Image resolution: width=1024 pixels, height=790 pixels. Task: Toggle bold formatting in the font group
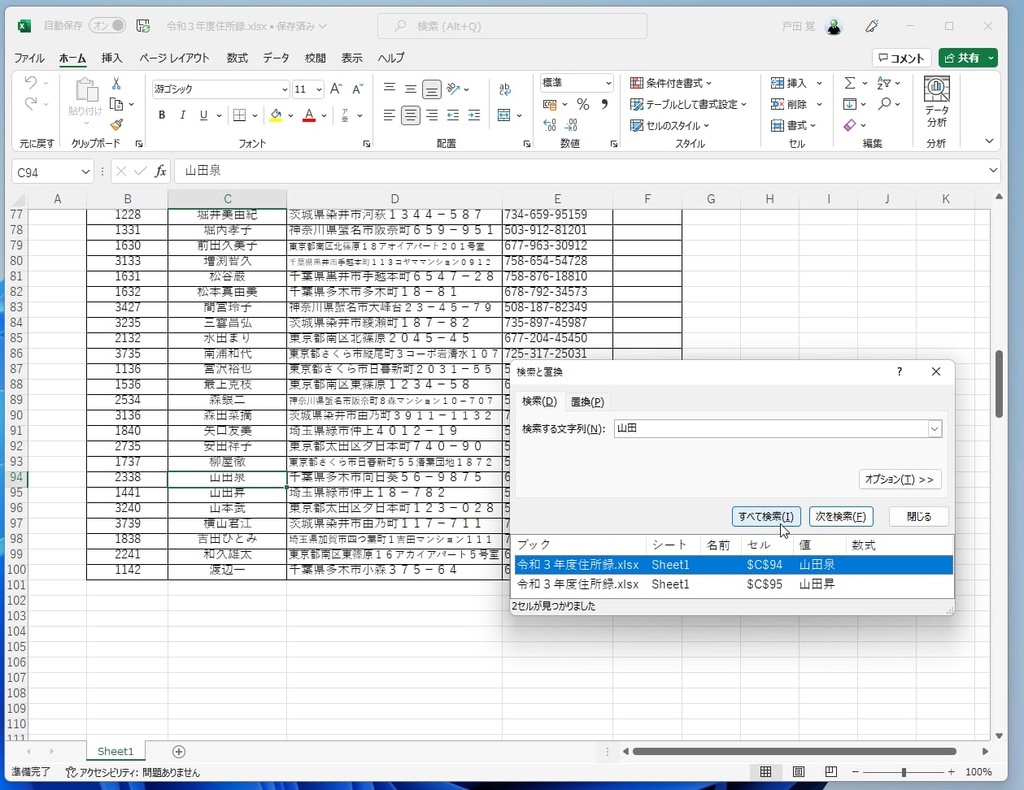(x=161, y=116)
